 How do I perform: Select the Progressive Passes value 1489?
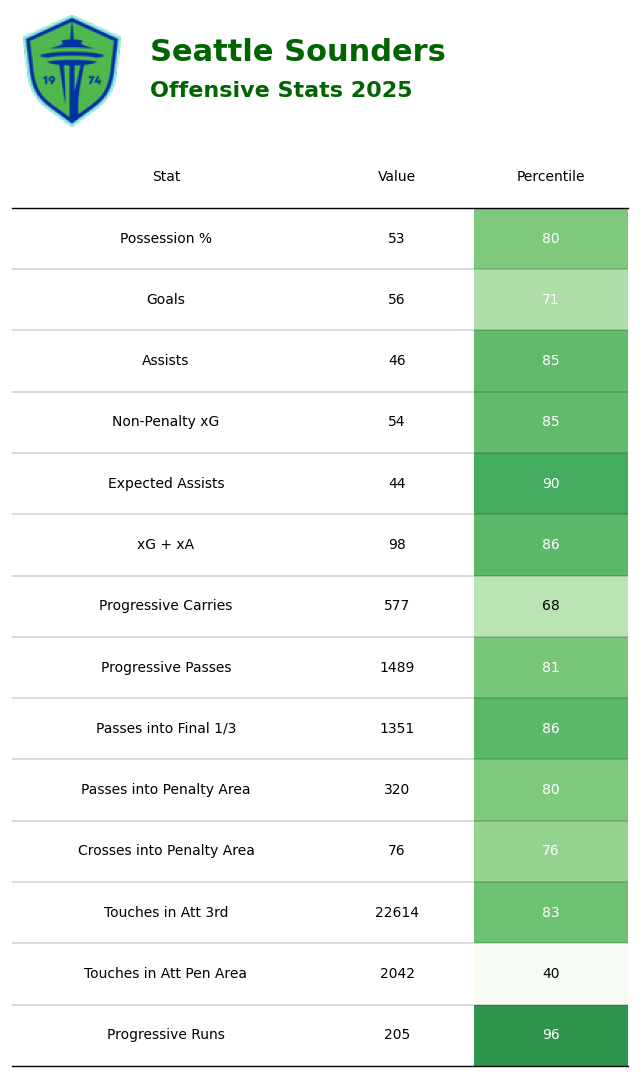[x=397, y=668]
